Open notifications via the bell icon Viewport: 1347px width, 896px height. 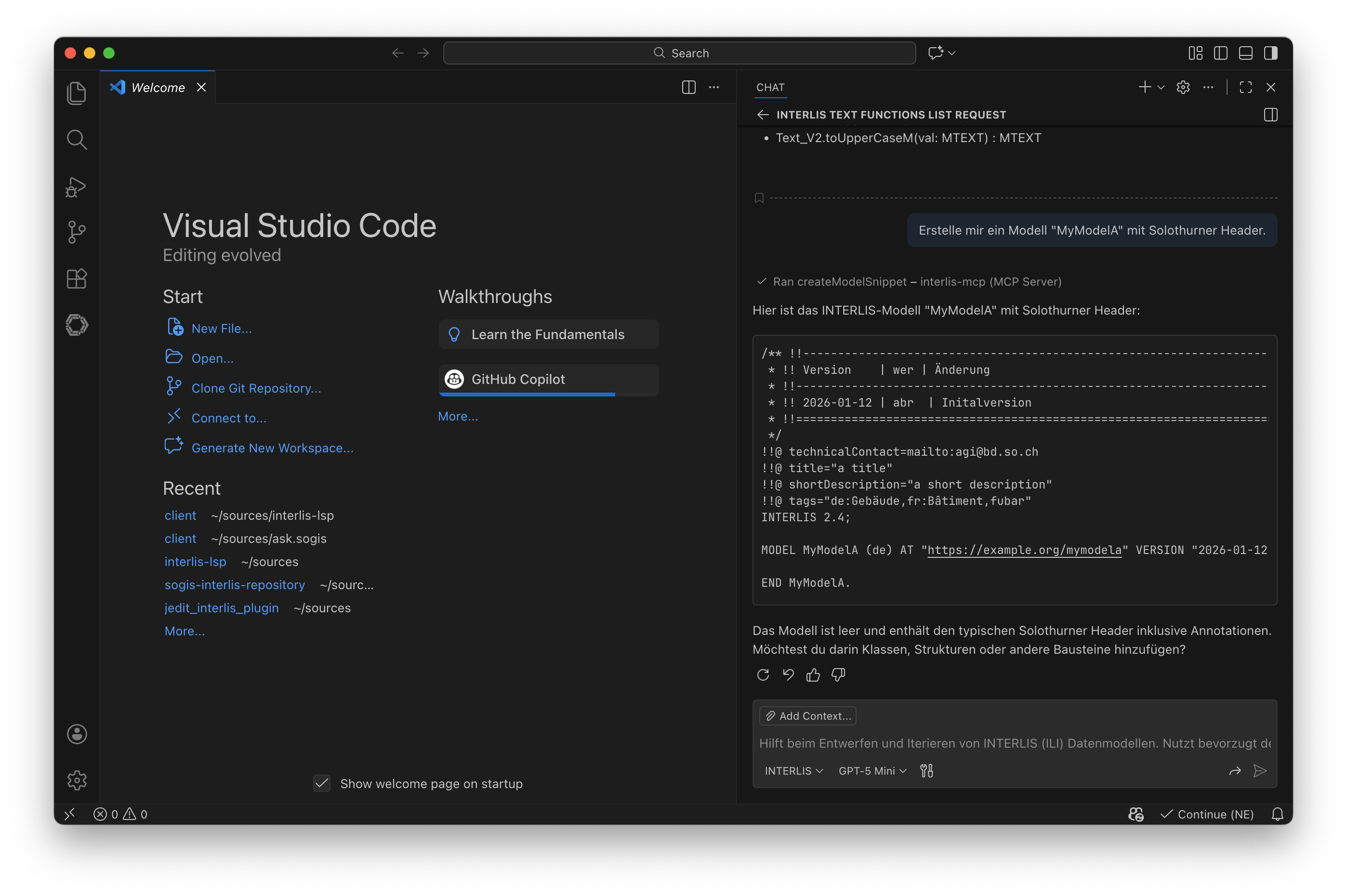(x=1277, y=814)
